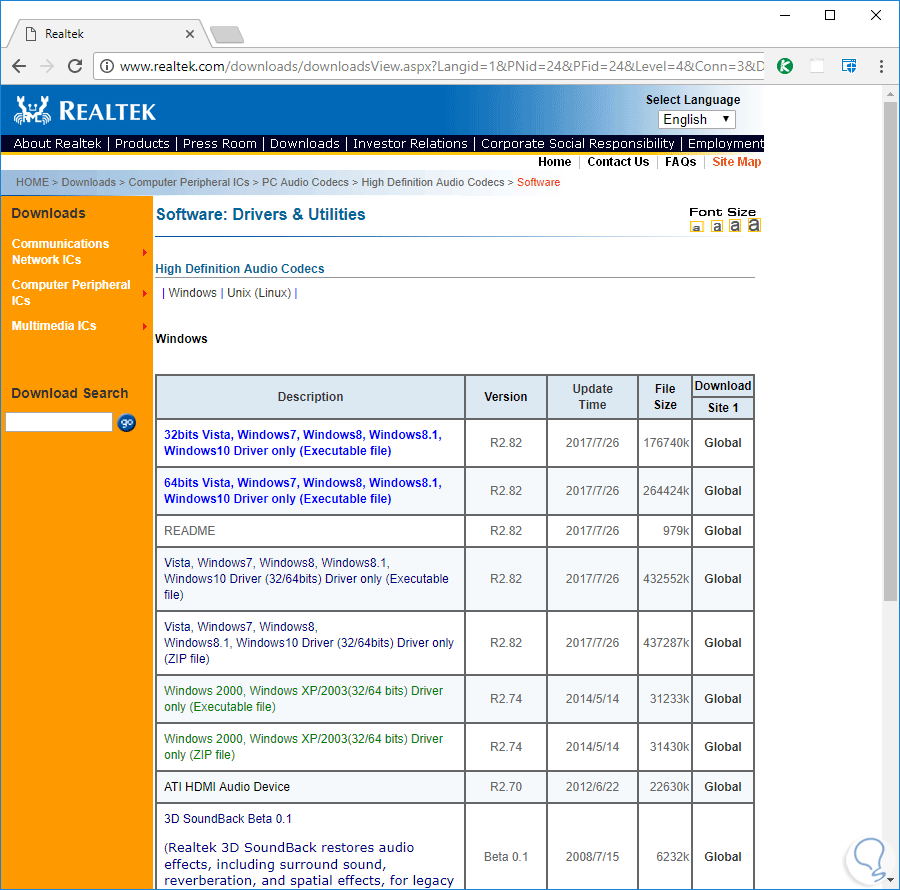
Task: Click Global for 432552k executable row
Action: click(x=723, y=579)
